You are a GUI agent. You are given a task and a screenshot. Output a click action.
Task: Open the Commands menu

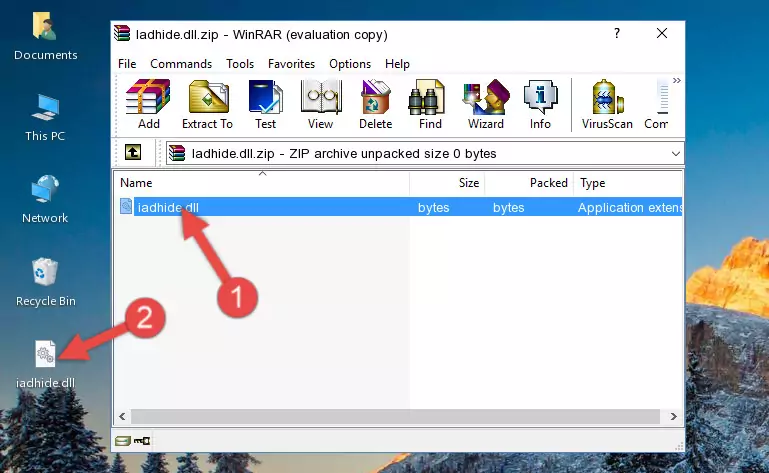[x=181, y=64]
